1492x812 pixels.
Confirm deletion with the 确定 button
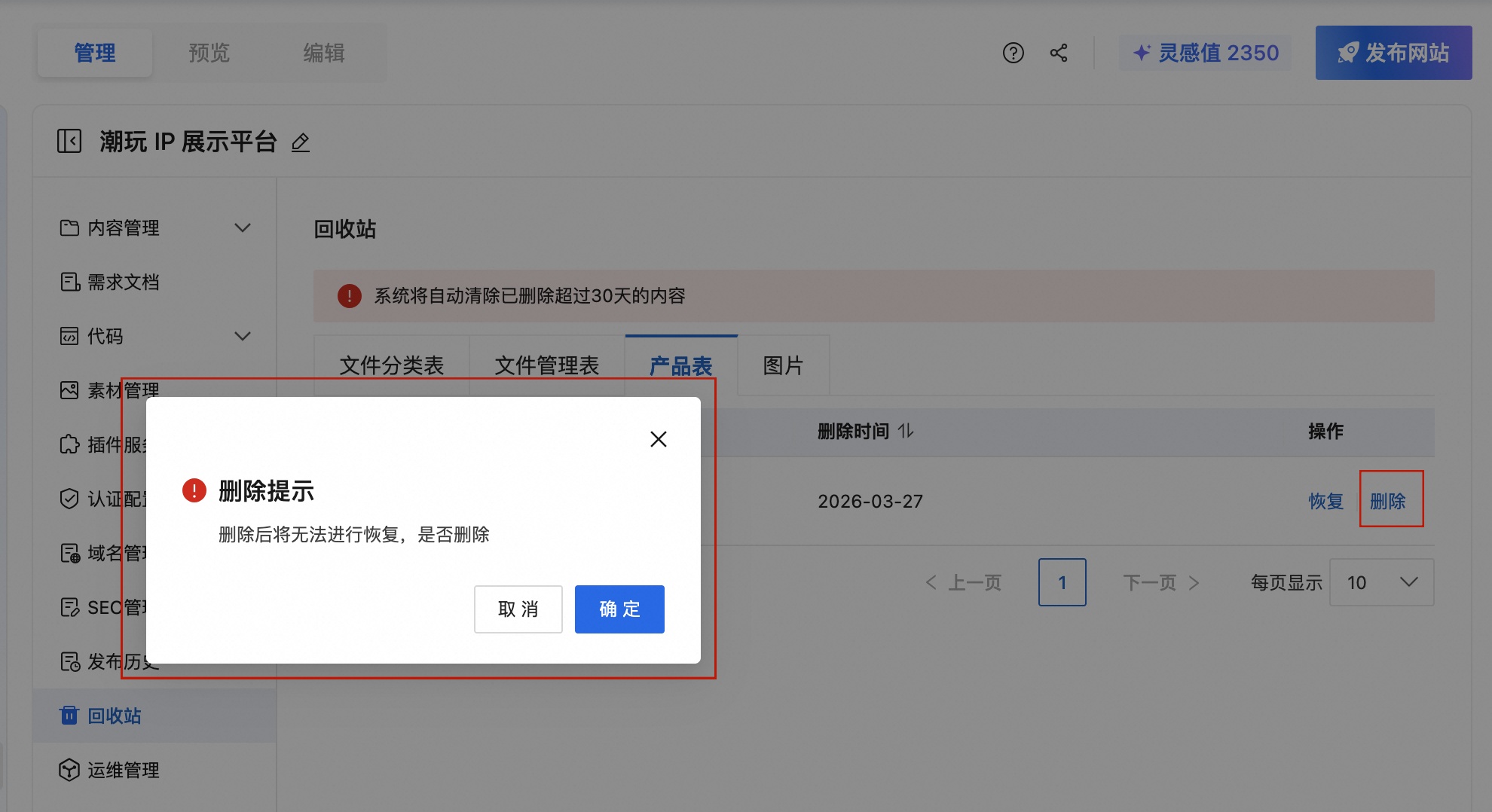[619, 609]
